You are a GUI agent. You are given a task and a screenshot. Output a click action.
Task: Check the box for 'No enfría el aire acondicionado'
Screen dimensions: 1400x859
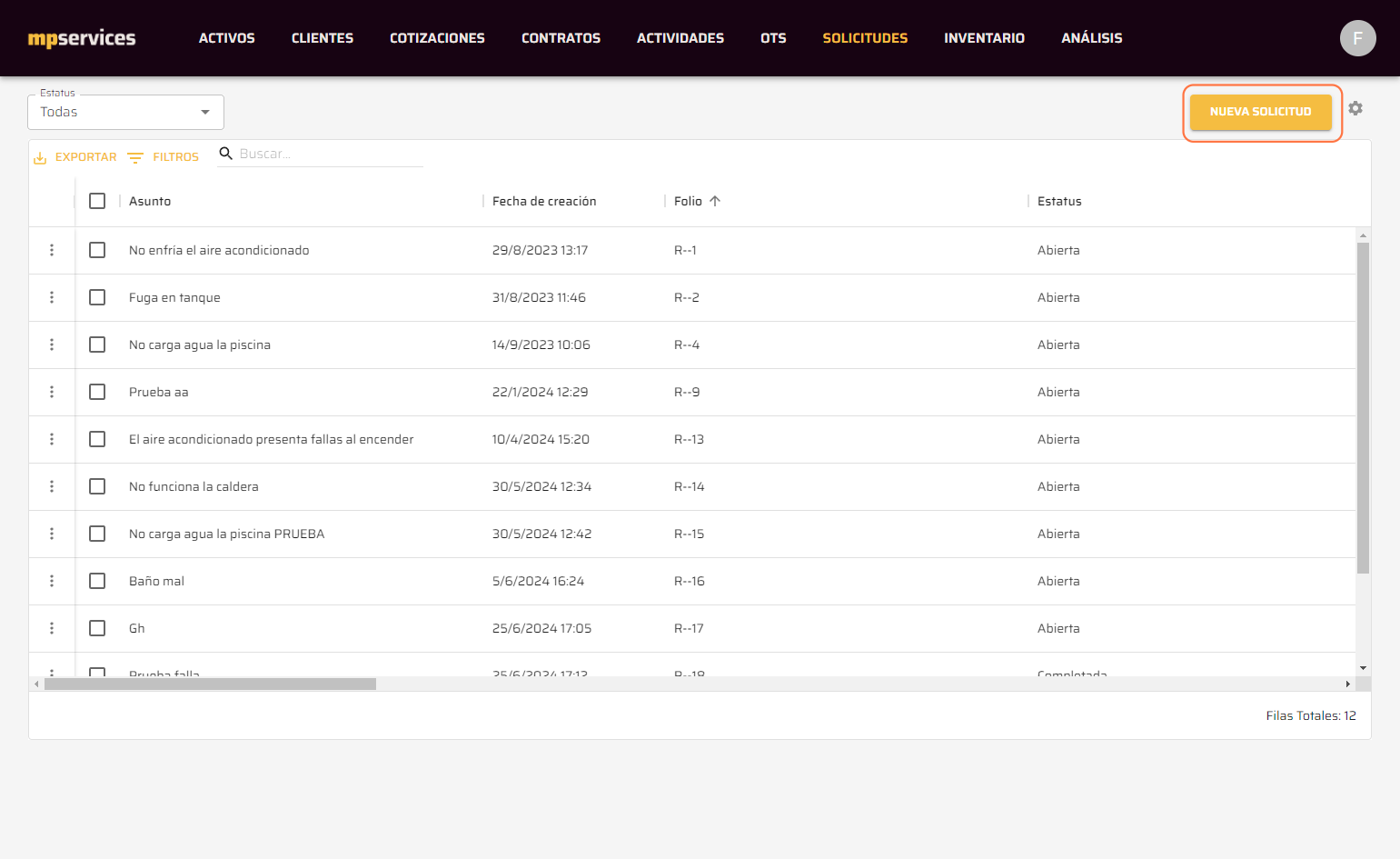point(97,250)
